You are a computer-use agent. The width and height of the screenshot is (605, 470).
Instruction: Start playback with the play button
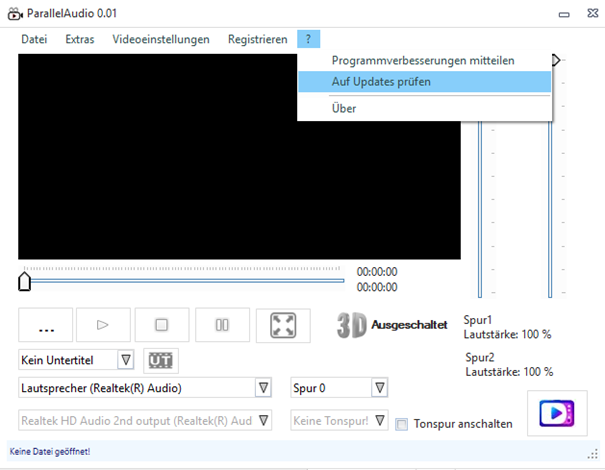point(103,325)
